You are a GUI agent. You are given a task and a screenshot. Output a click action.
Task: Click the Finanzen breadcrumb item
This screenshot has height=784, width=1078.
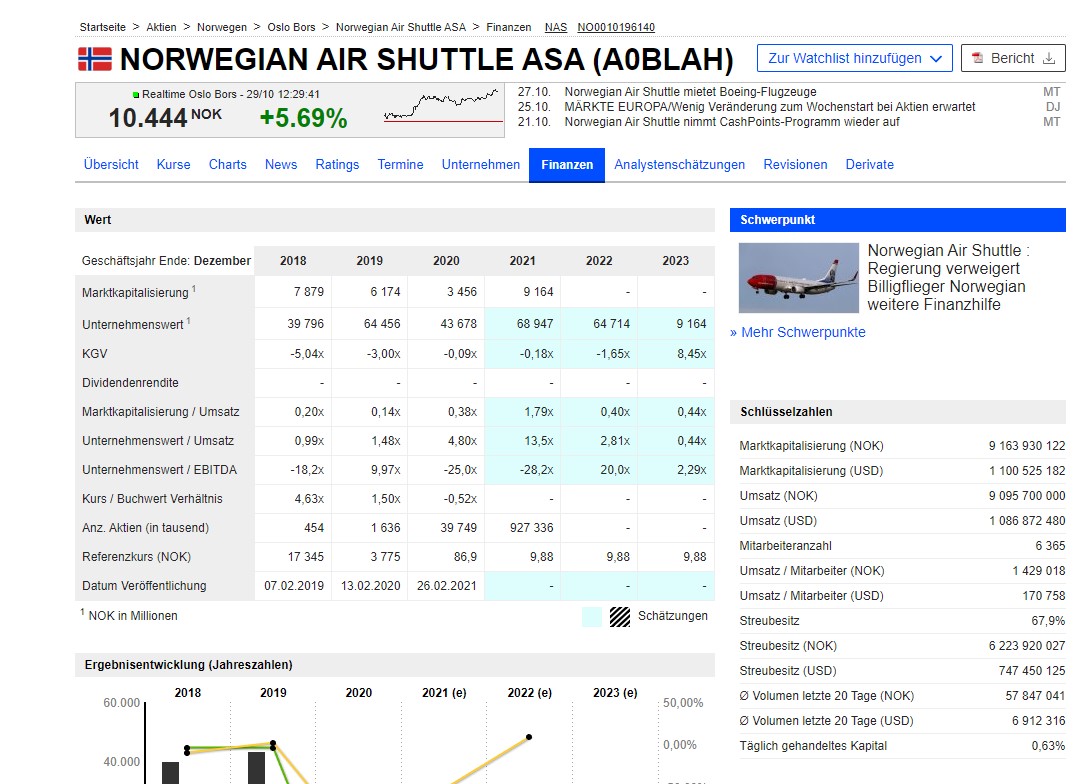click(509, 27)
